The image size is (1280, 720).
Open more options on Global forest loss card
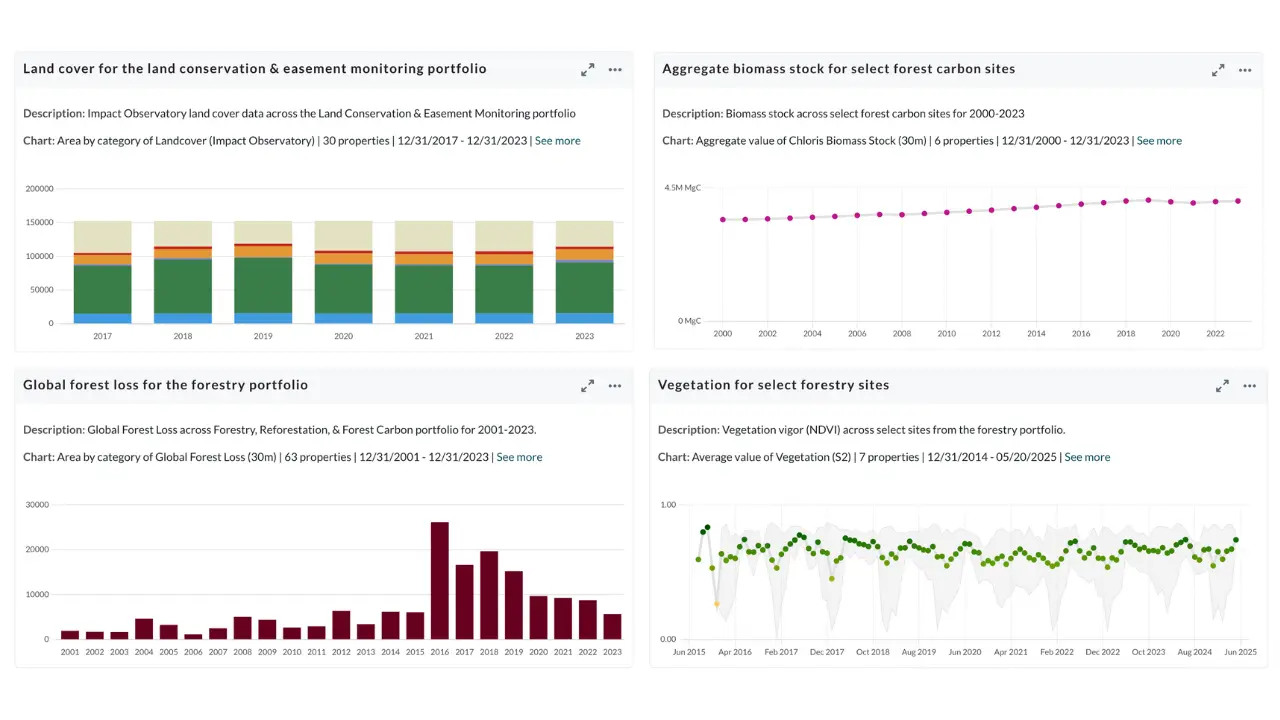615,385
